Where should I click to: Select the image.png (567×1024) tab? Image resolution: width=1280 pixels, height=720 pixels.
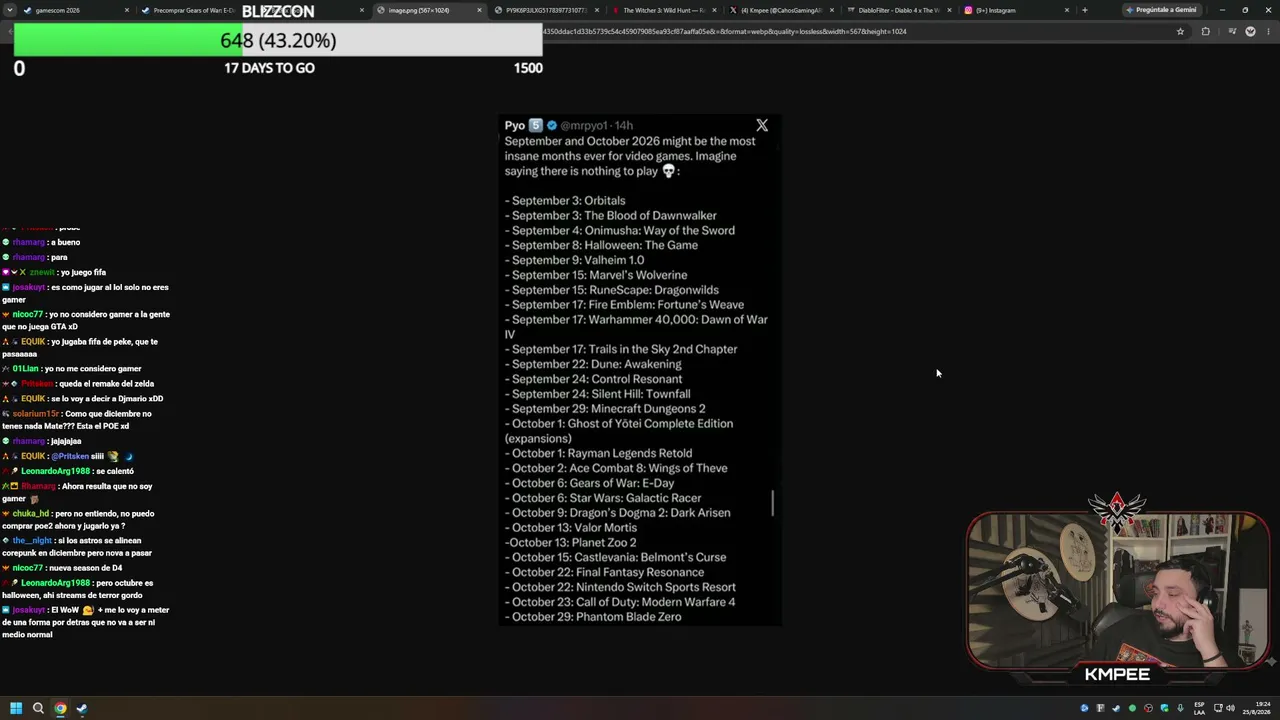coord(428,10)
